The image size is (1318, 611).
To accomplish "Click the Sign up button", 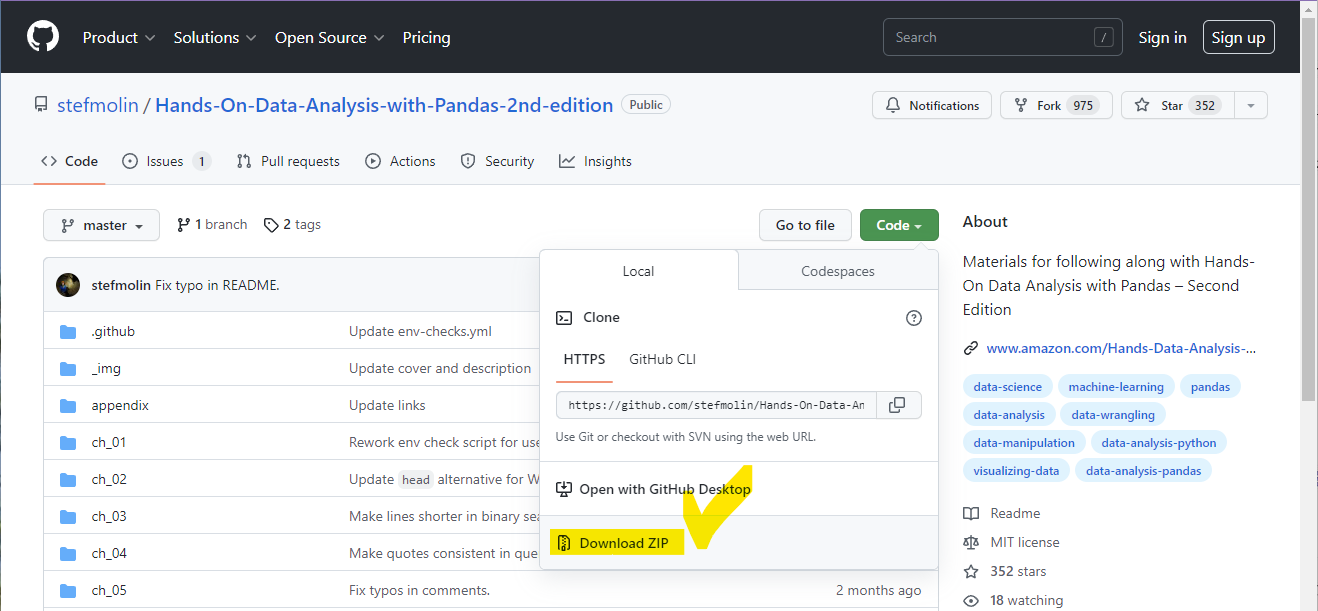I will (x=1238, y=37).
